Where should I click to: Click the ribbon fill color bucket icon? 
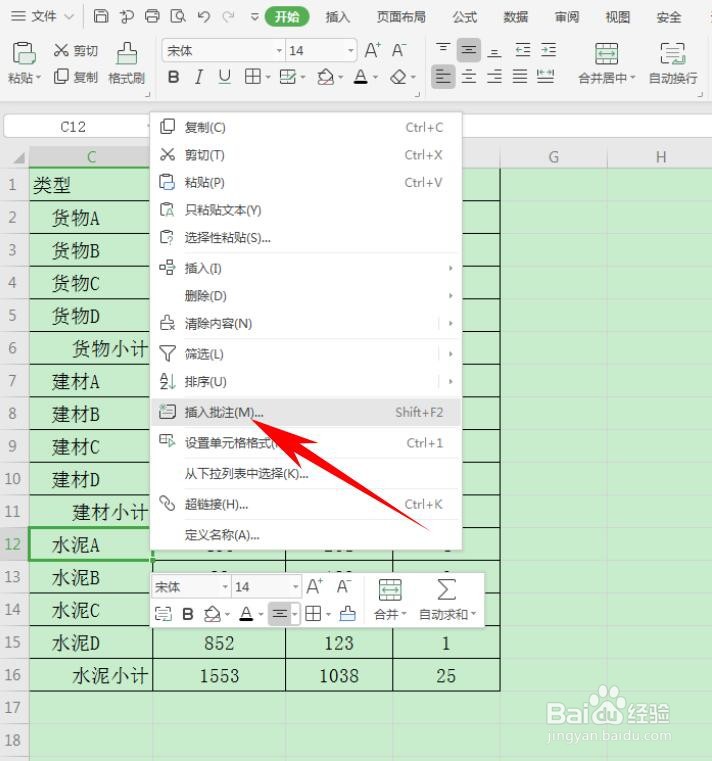[x=325, y=77]
